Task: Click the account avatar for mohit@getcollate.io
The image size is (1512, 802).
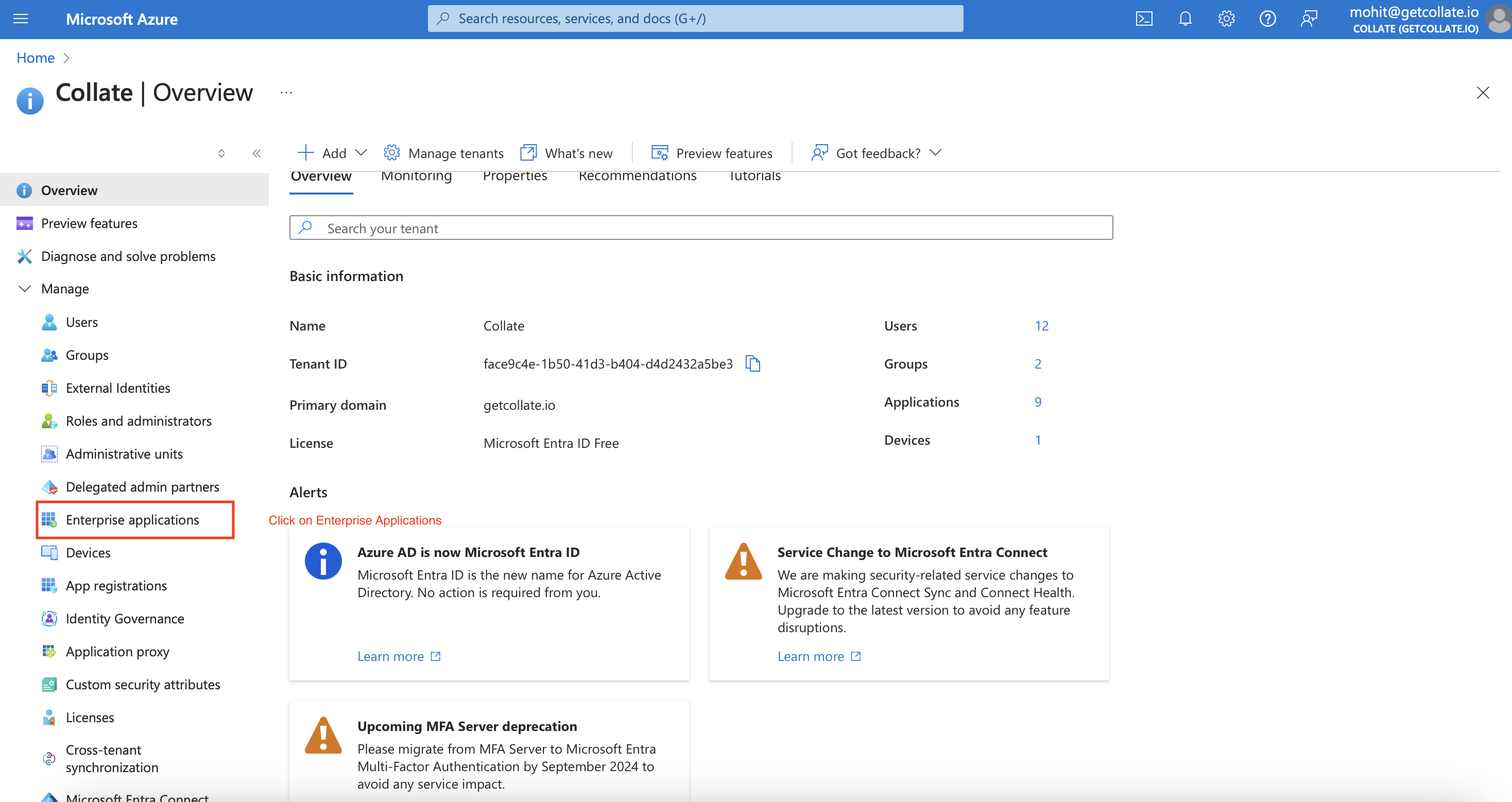Action: 1498,18
